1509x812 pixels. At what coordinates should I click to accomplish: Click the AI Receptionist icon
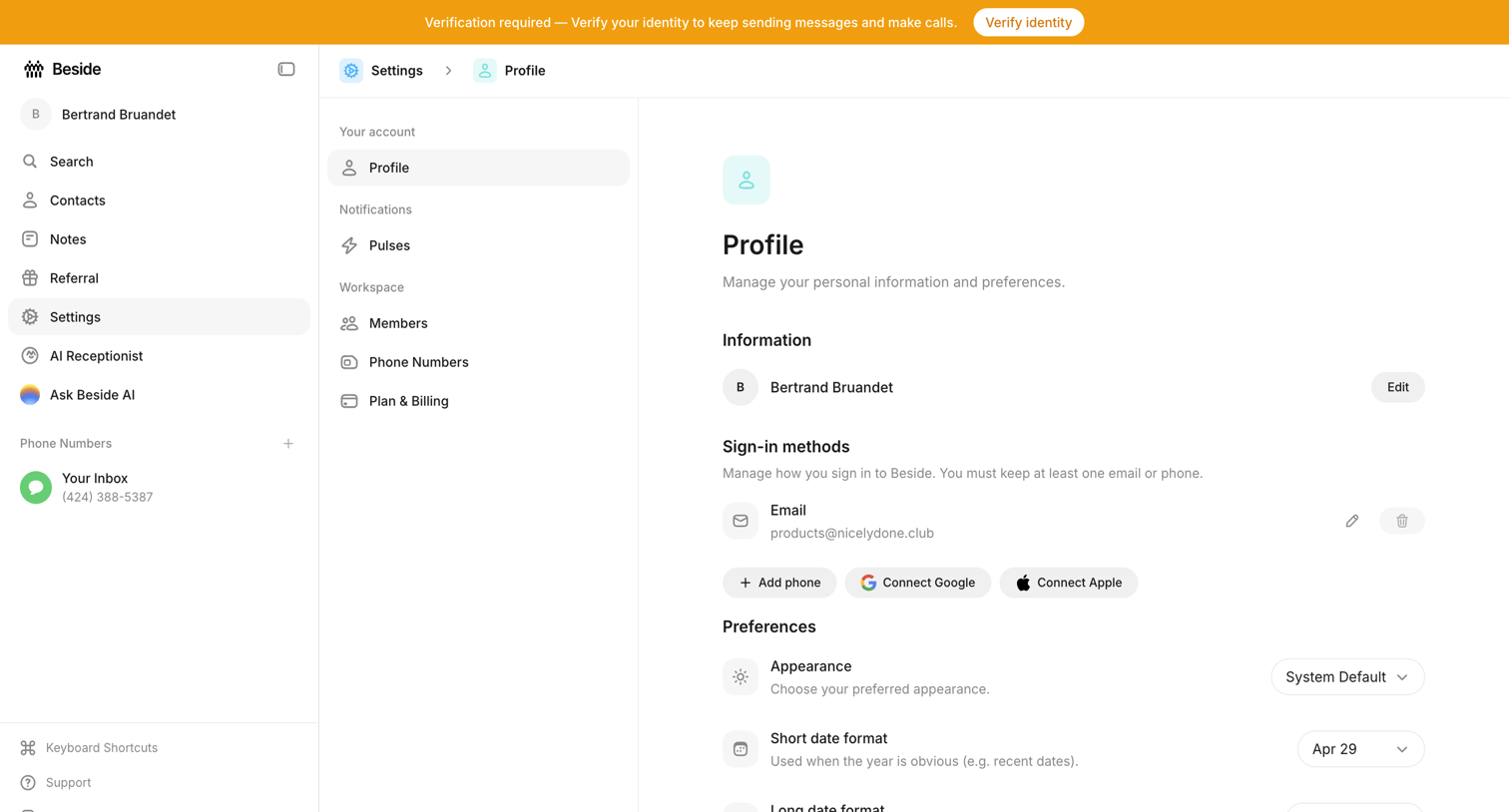[x=30, y=356]
